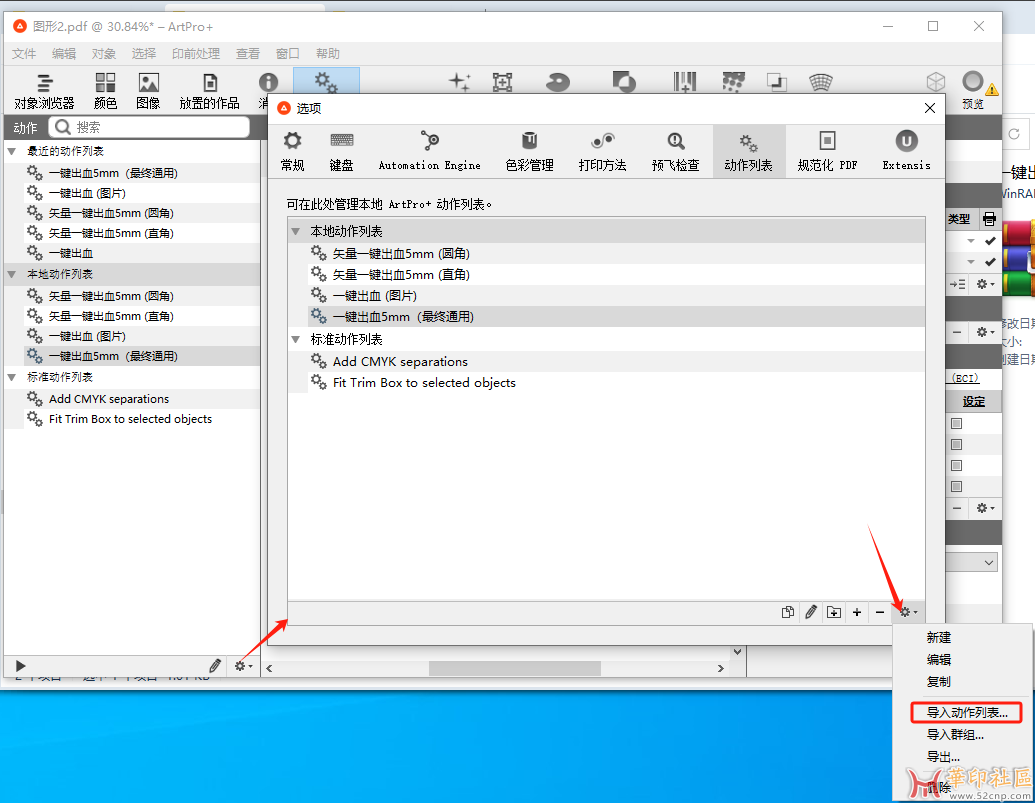Select Add CMYK separations in dialog
The image size is (1035, 803).
[x=616, y=362]
